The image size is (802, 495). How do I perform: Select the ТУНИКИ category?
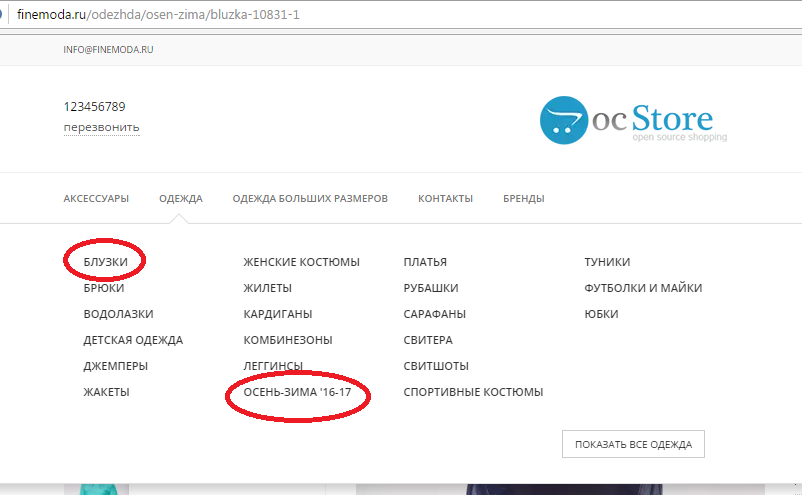click(607, 262)
